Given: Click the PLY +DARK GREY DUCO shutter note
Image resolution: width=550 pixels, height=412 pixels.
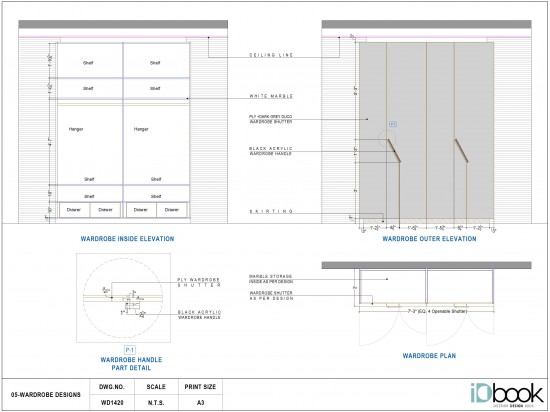Looking at the screenshot, I should [x=270, y=119].
